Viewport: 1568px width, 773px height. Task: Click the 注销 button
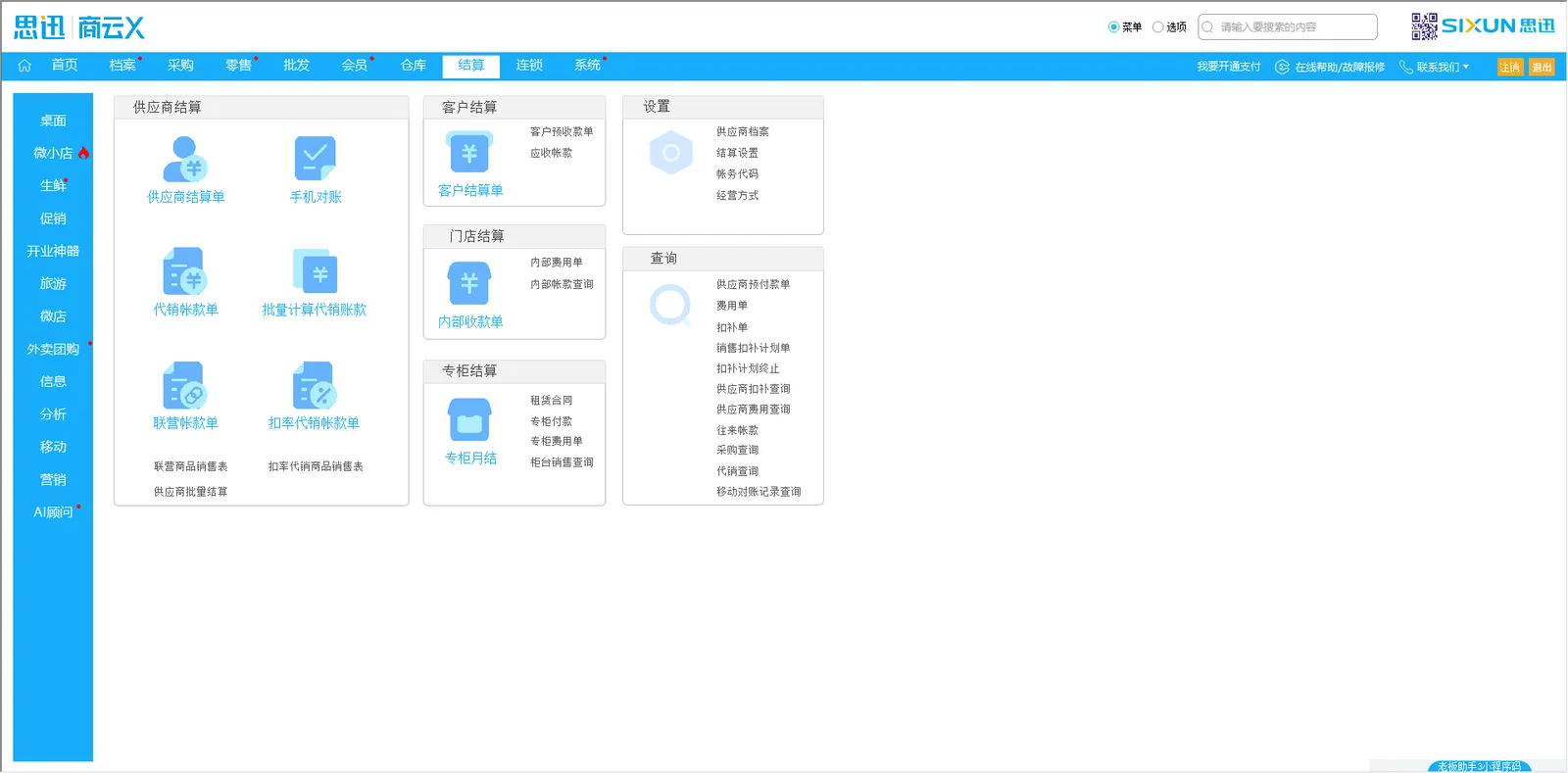pyautogui.click(x=1510, y=67)
